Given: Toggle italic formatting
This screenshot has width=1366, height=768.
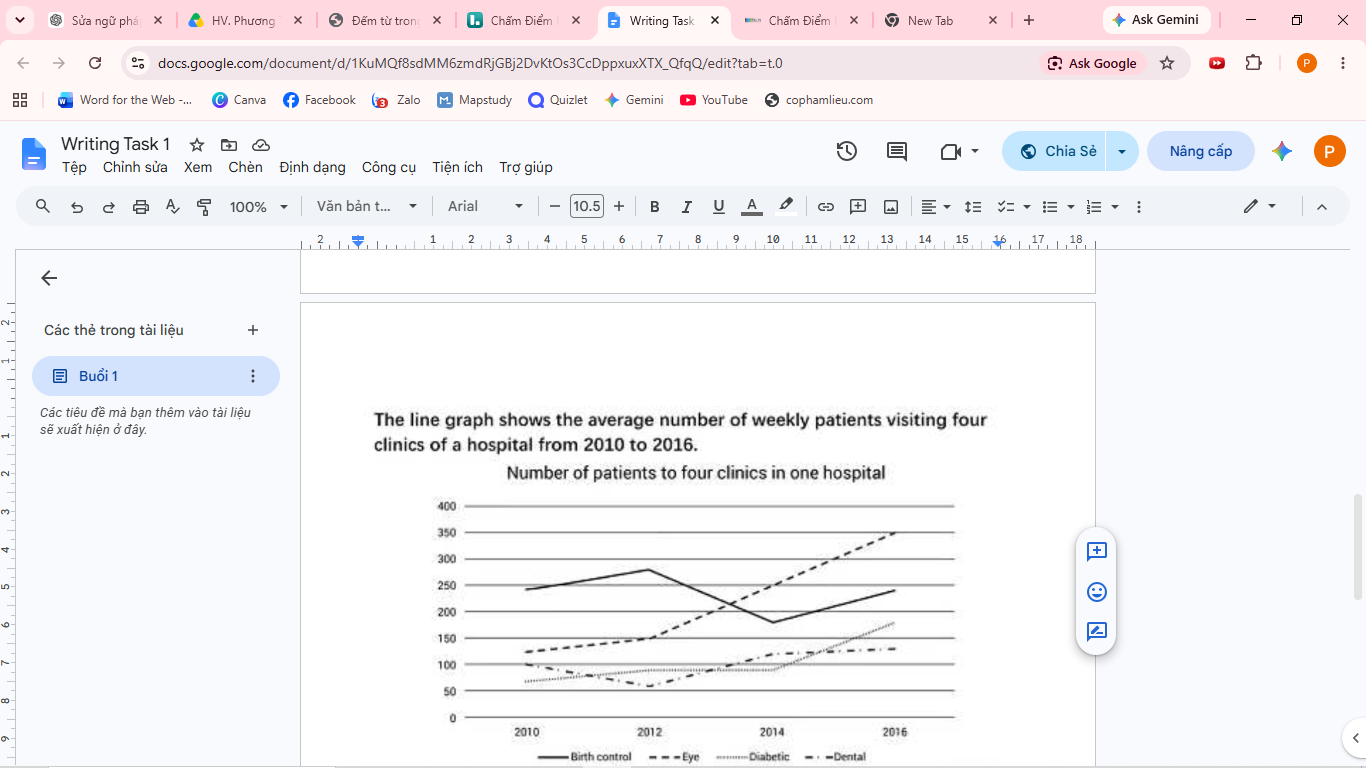Looking at the screenshot, I should pos(687,207).
